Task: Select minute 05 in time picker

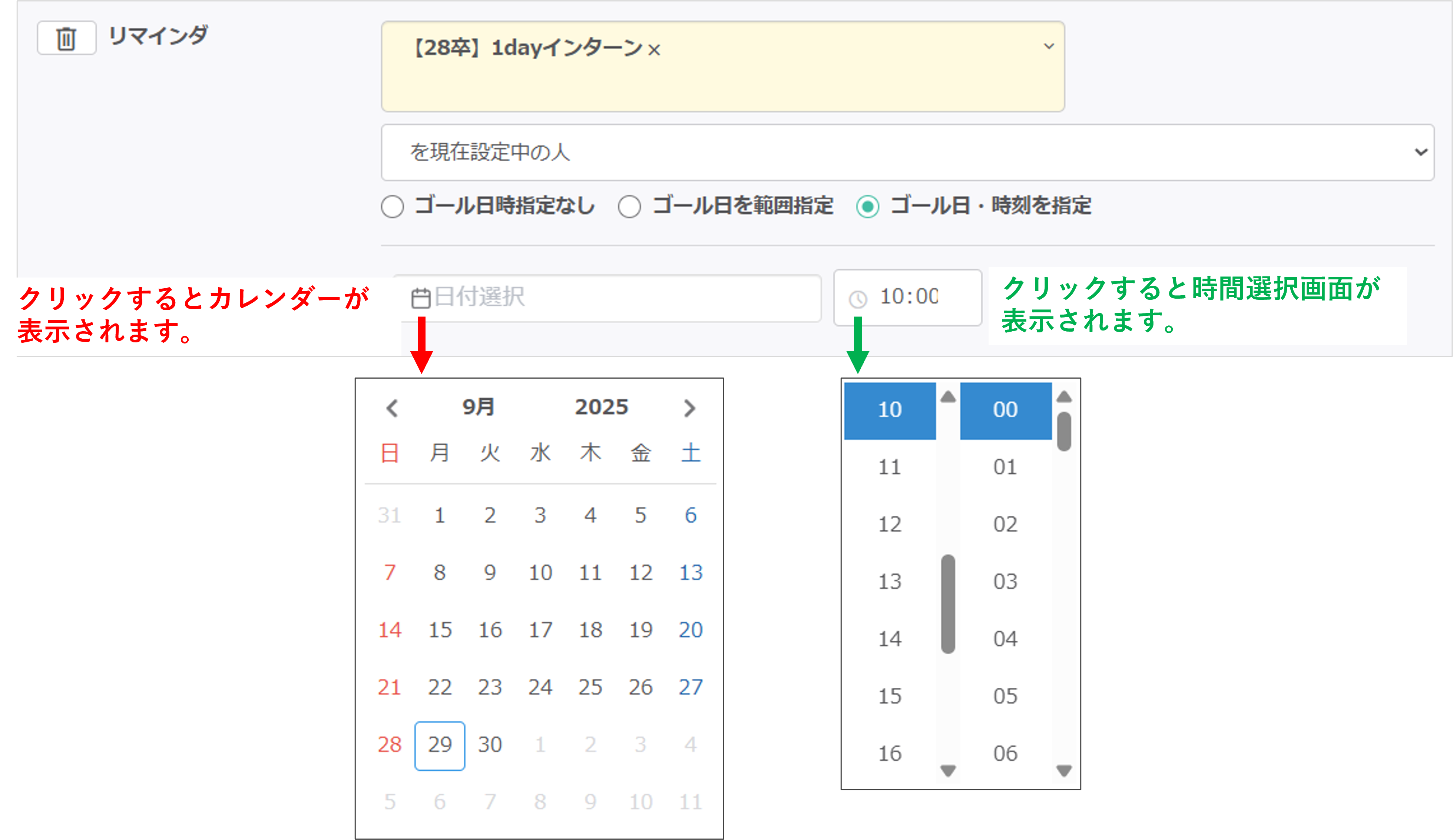Action: tap(1005, 696)
